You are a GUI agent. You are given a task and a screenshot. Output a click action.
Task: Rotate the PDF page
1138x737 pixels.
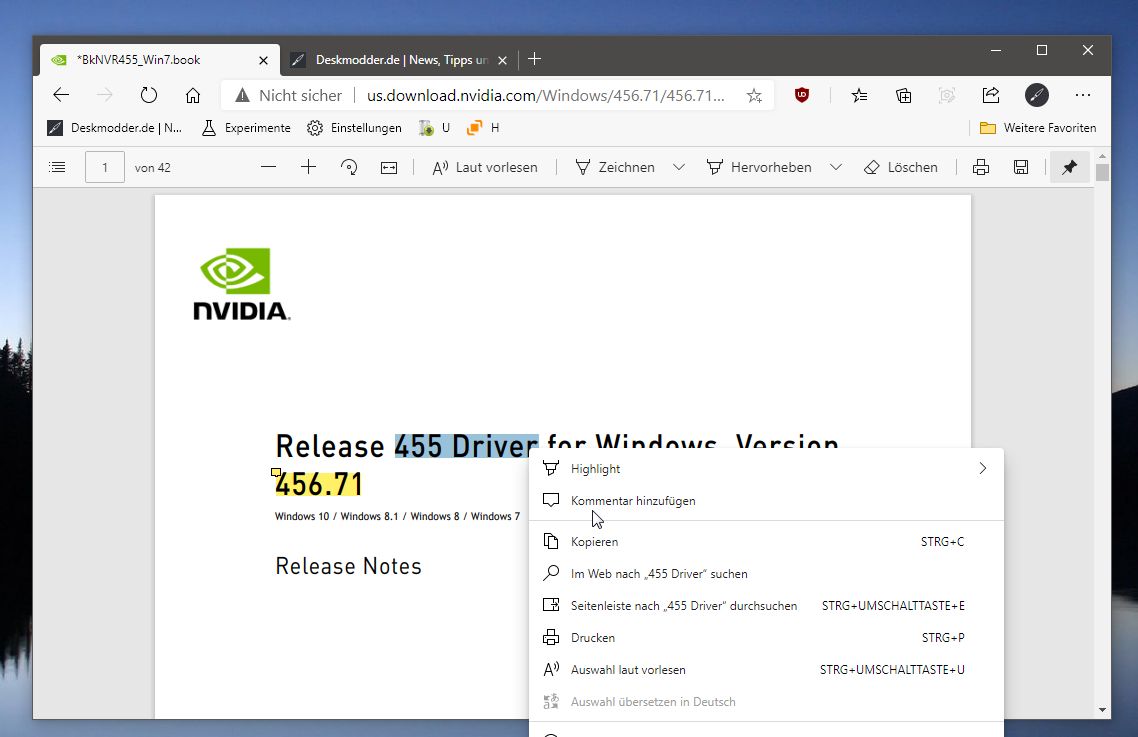coord(349,167)
